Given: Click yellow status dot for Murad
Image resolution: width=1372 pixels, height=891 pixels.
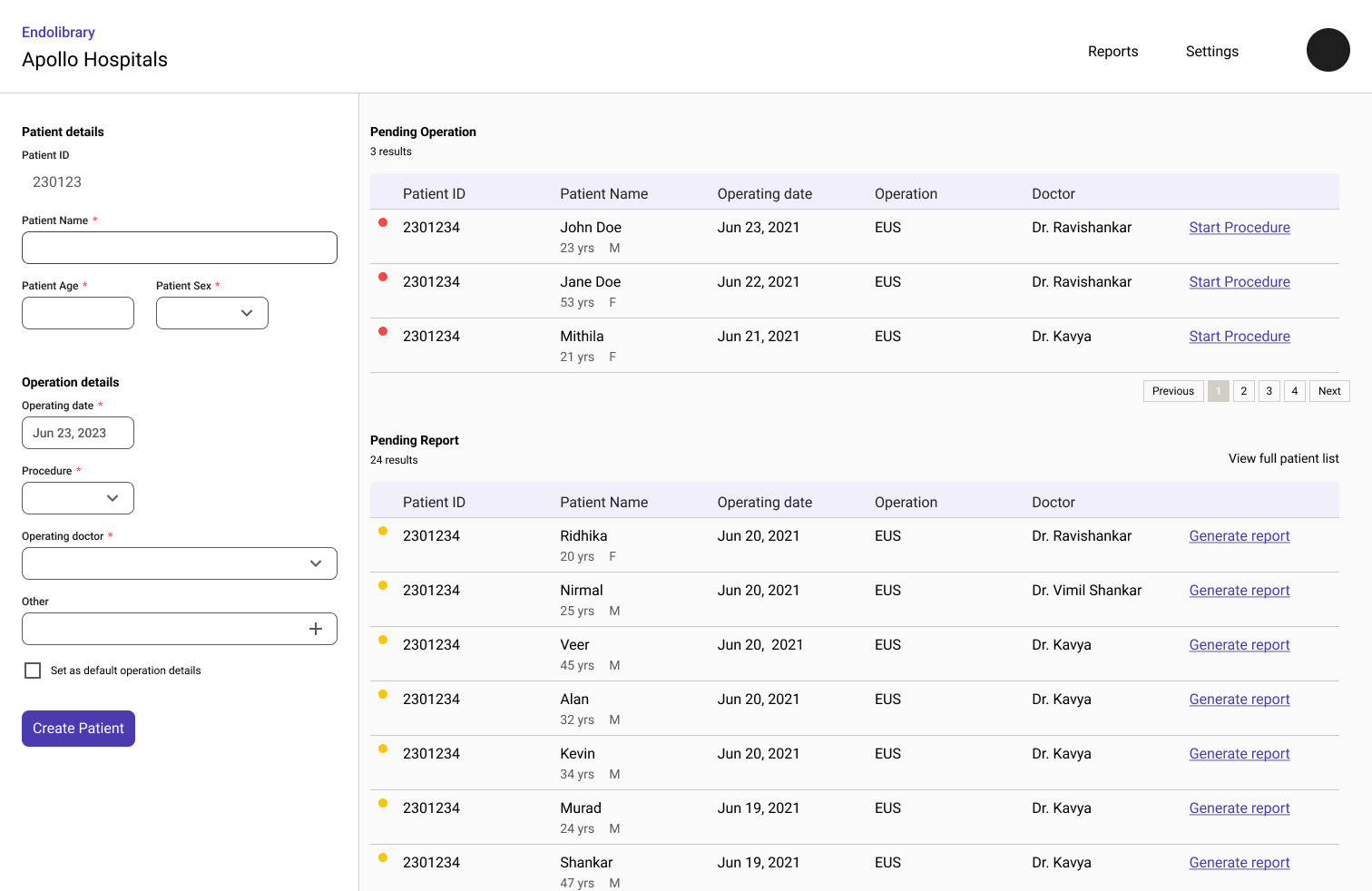Looking at the screenshot, I should [383, 803].
